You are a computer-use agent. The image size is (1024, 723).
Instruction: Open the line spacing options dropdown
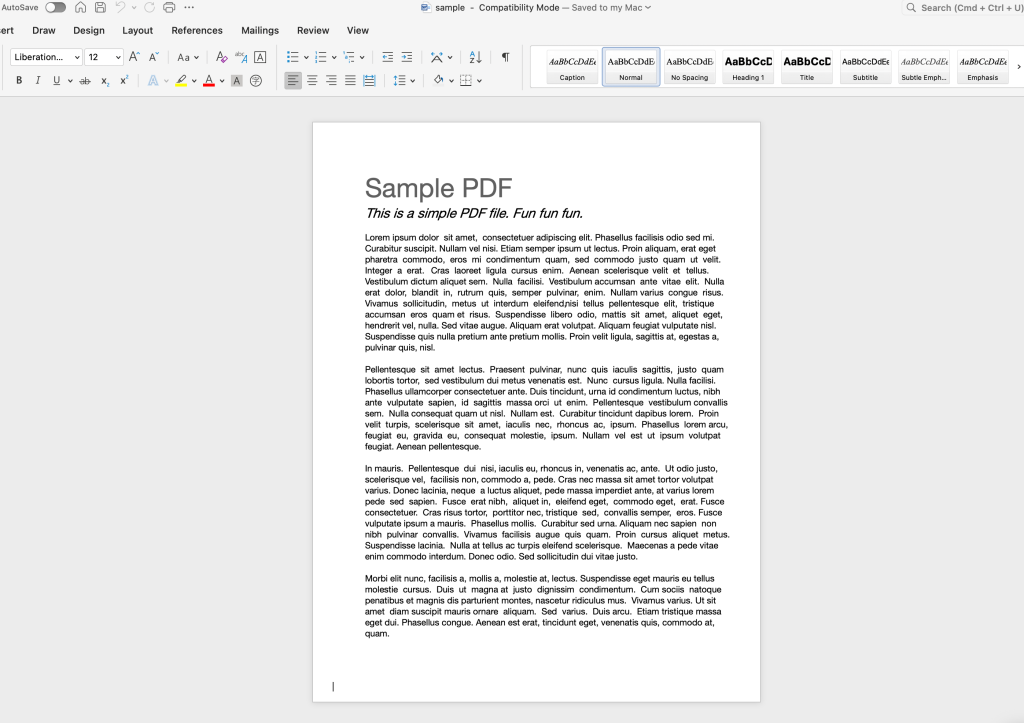[401, 78]
